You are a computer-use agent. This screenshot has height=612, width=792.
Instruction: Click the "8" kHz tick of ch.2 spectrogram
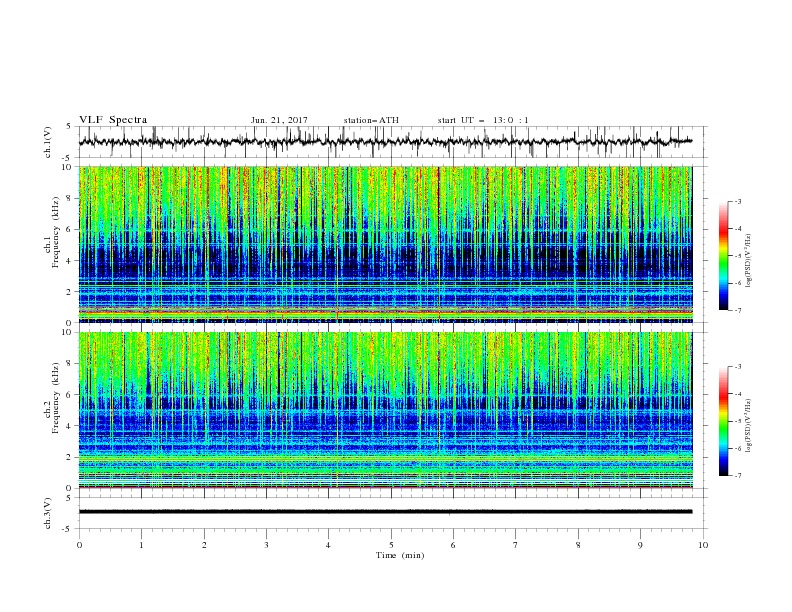[x=70, y=364]
